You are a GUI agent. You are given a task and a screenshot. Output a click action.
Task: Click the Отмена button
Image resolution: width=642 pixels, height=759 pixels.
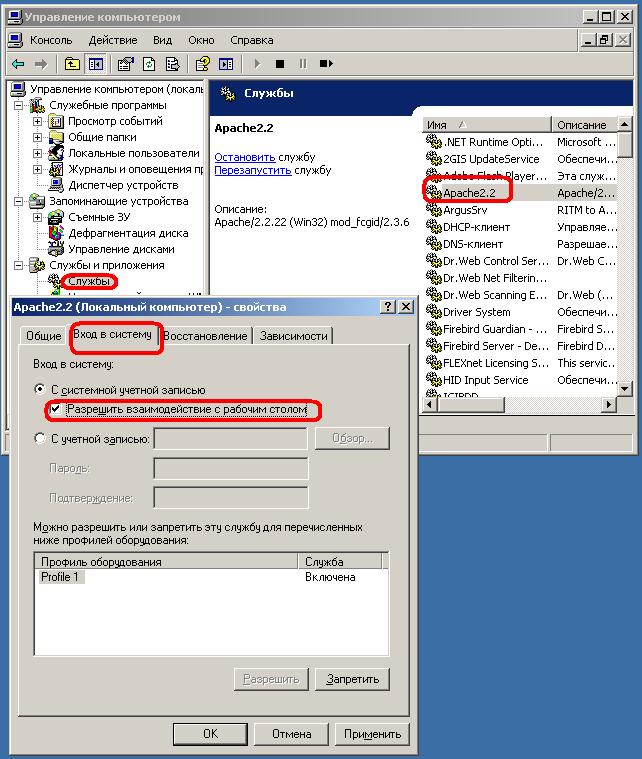click(x=291, y=734)
